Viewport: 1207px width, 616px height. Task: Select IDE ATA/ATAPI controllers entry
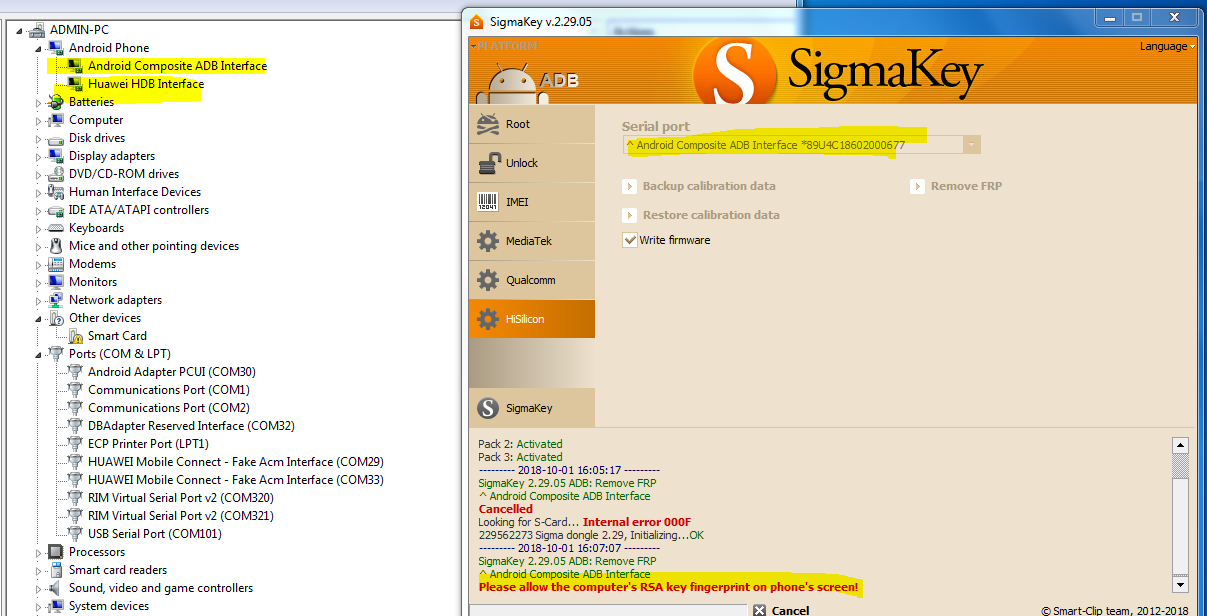[x=139, y=210]
